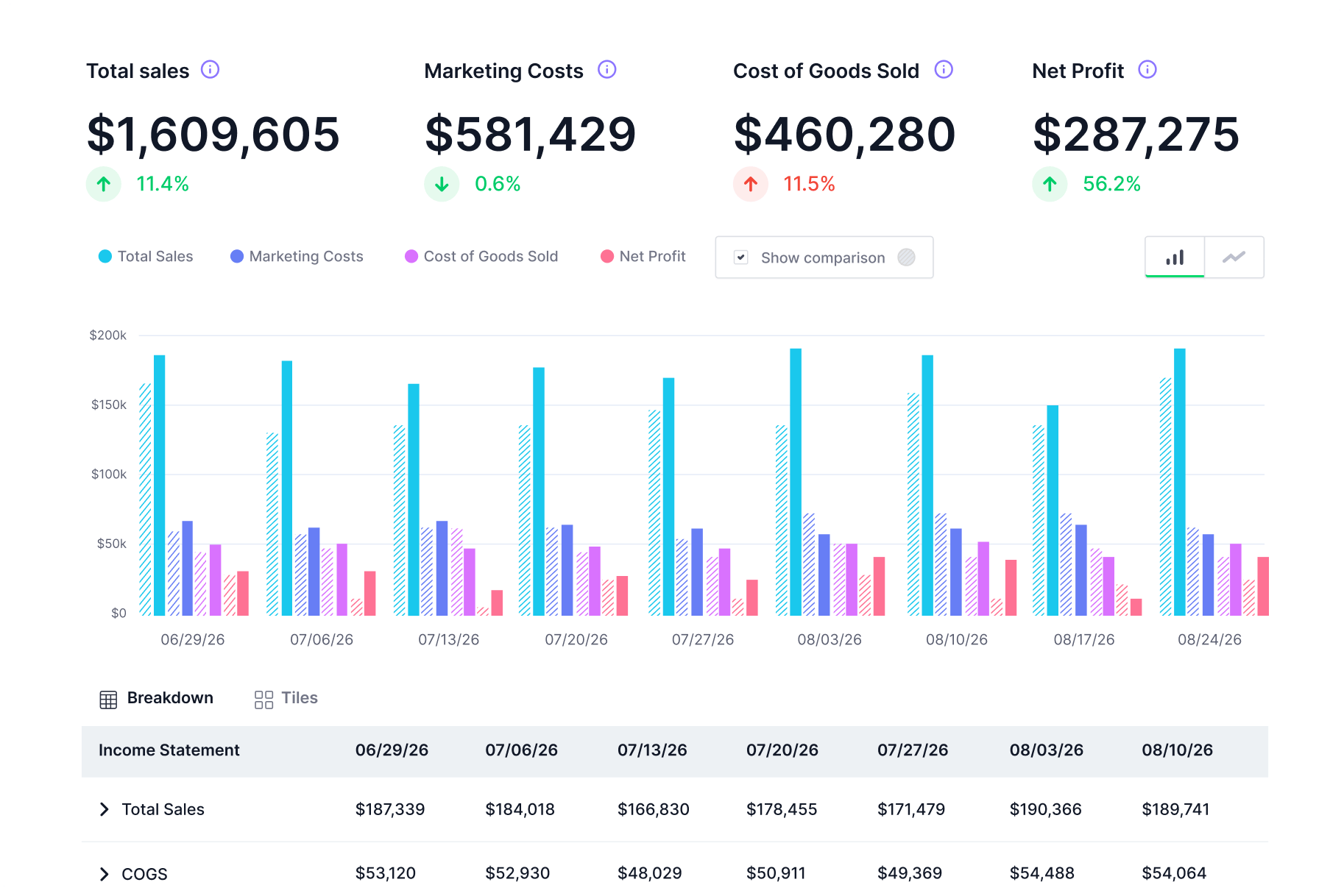
Task: Click Total Sales value $171,479
Action: pyautogui.click(x=911, y=809)
